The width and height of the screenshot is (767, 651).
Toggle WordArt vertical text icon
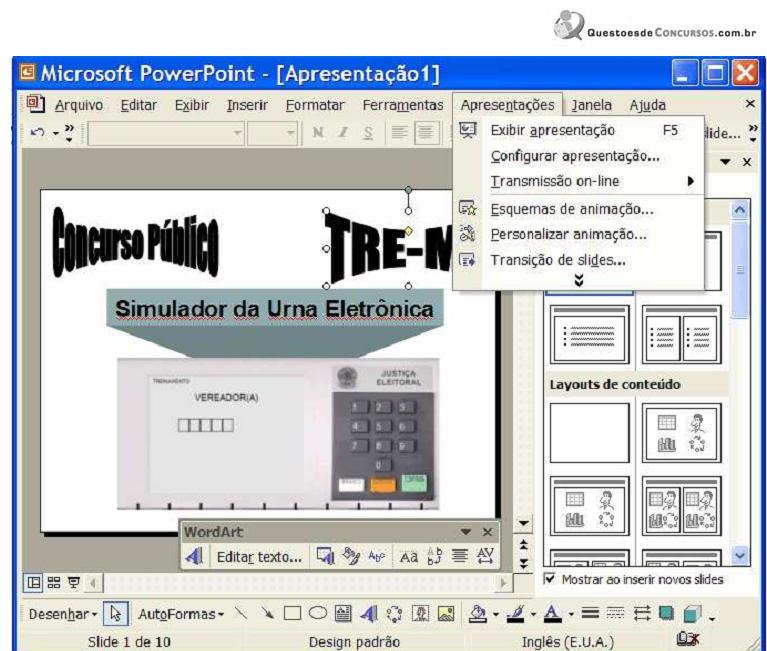click(x=434, y=556)
